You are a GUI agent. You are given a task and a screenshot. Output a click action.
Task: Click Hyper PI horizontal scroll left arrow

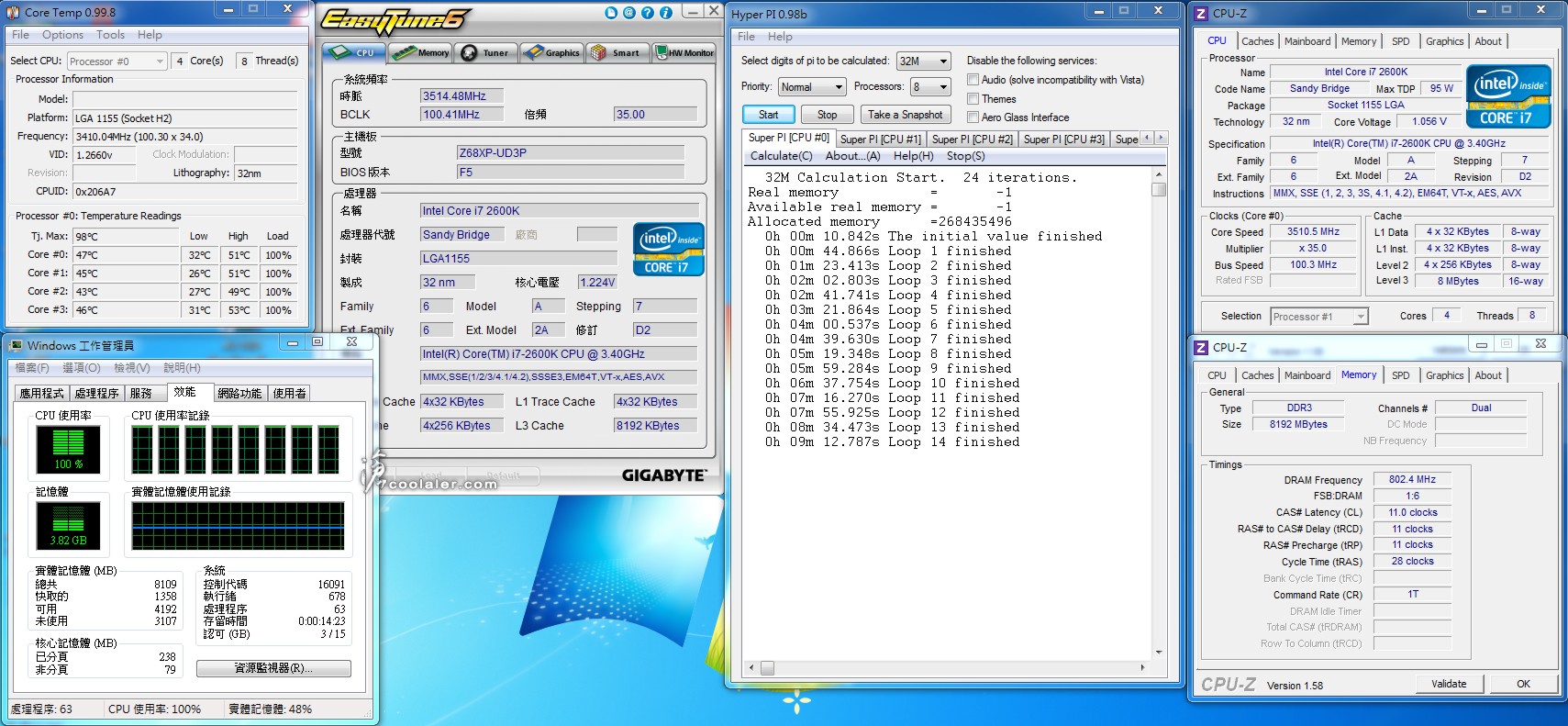tap(752, 667)
